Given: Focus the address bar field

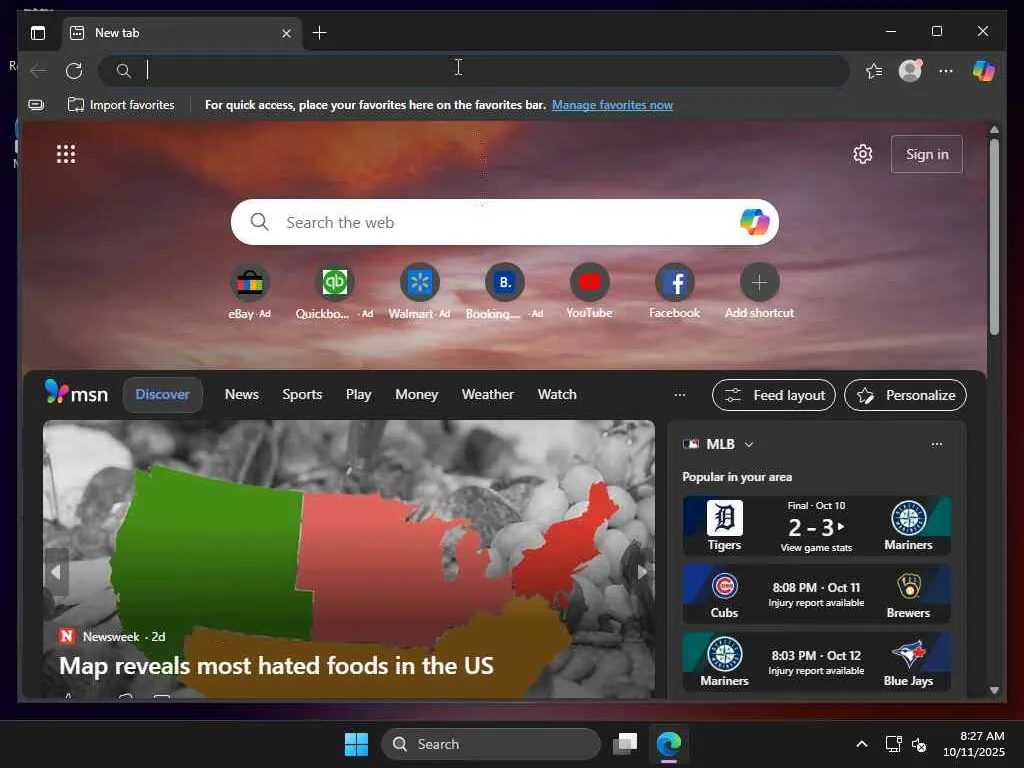Looking at the screenshot, I should pyautogui.click(x=474, y=70).
